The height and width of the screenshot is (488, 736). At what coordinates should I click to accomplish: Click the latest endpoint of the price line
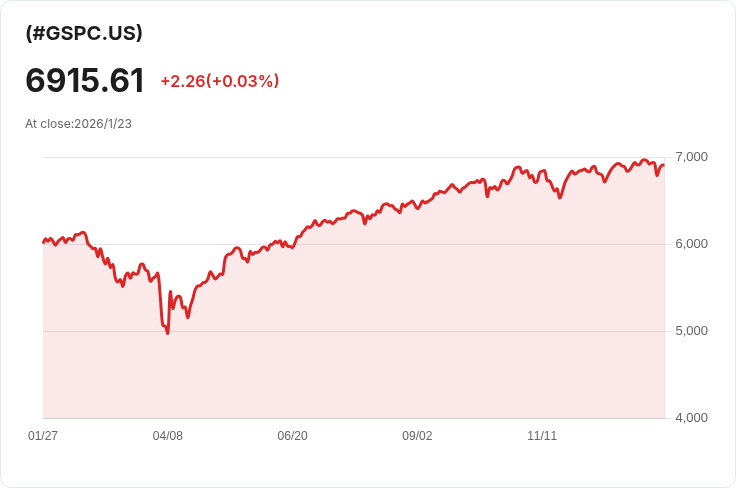pyautogui.click(x=663, y=165)
